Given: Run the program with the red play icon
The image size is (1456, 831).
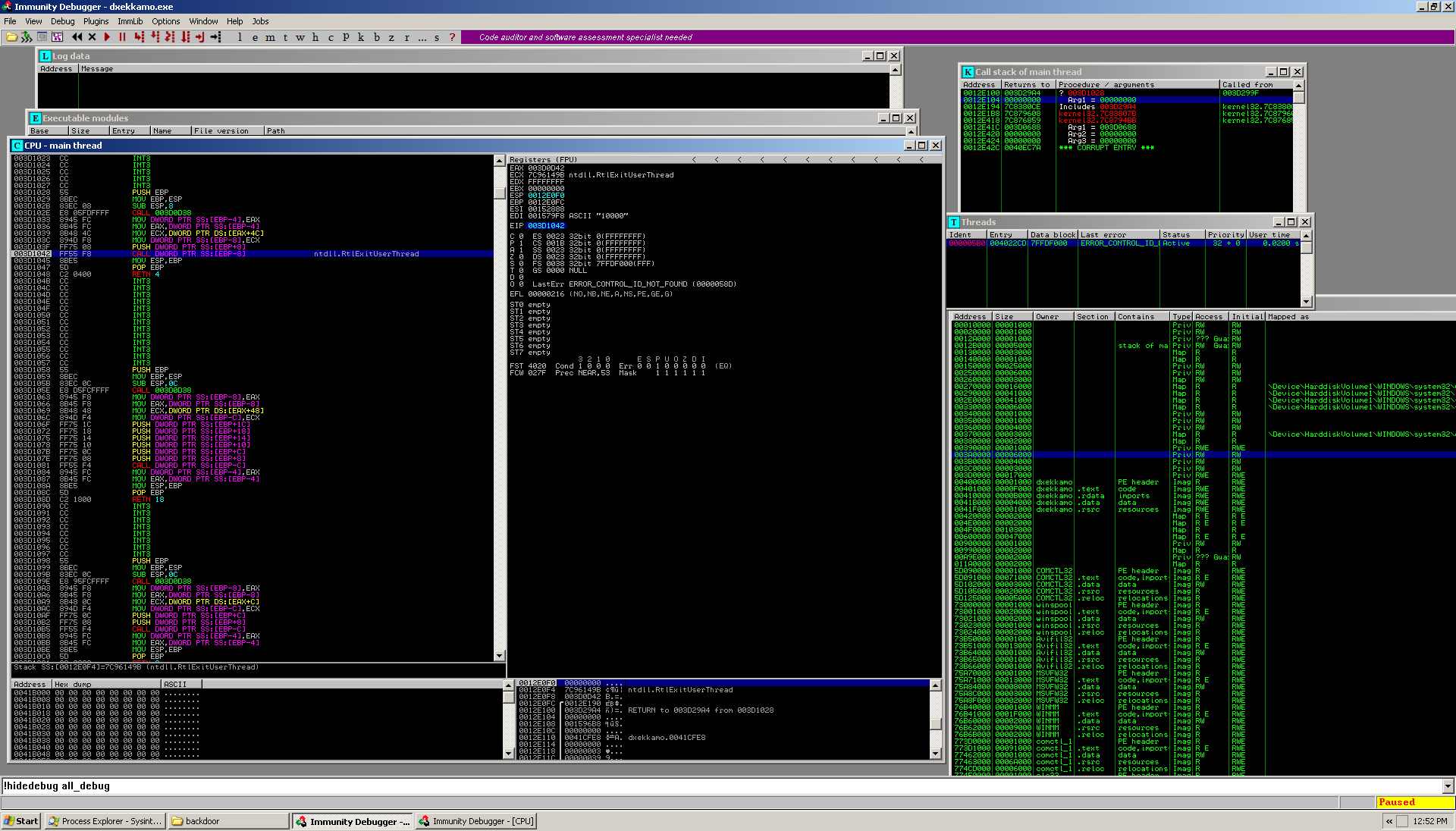Looking at the screenshot, I should click(x=107, y=36).
